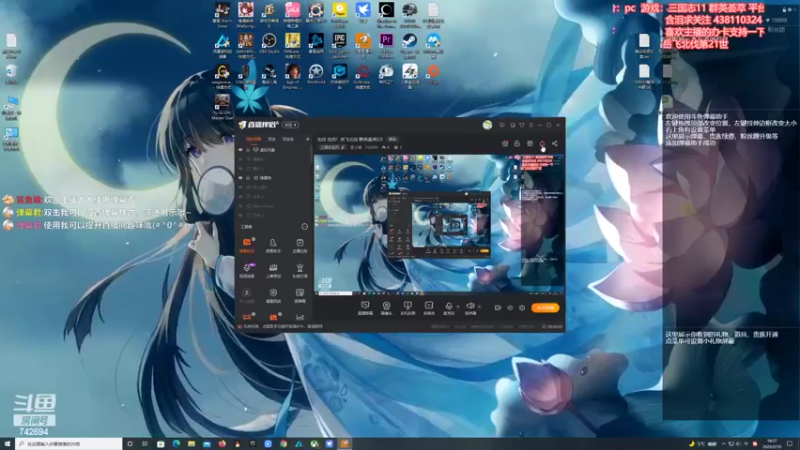This screenshot has height=450, width=800.
Task: Launch Epic Games Launcher shortcut
Action: point(339,45)
